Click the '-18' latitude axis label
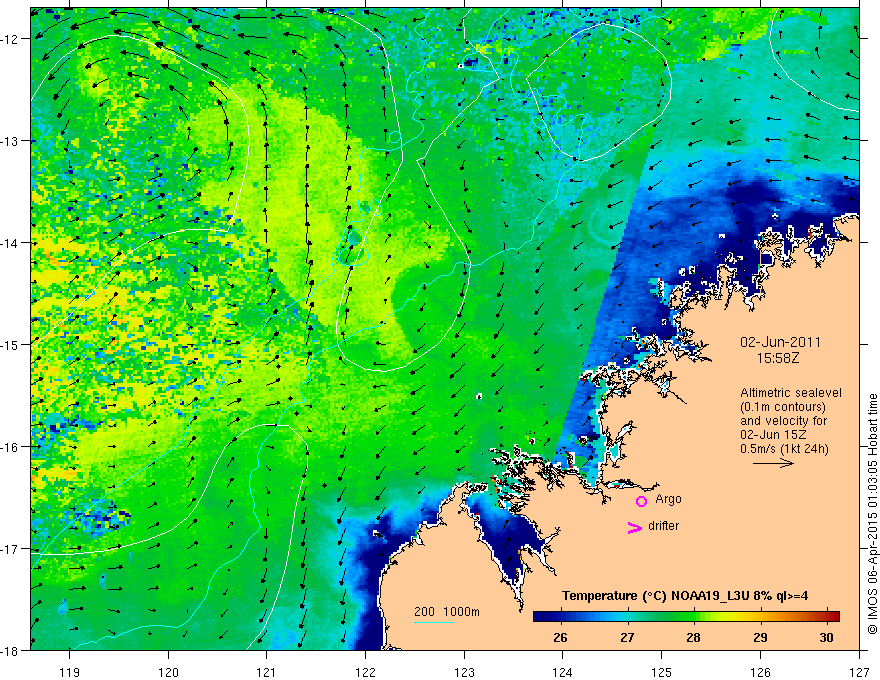The width and height of the screenshot is (880, 680). coord(11,650)
